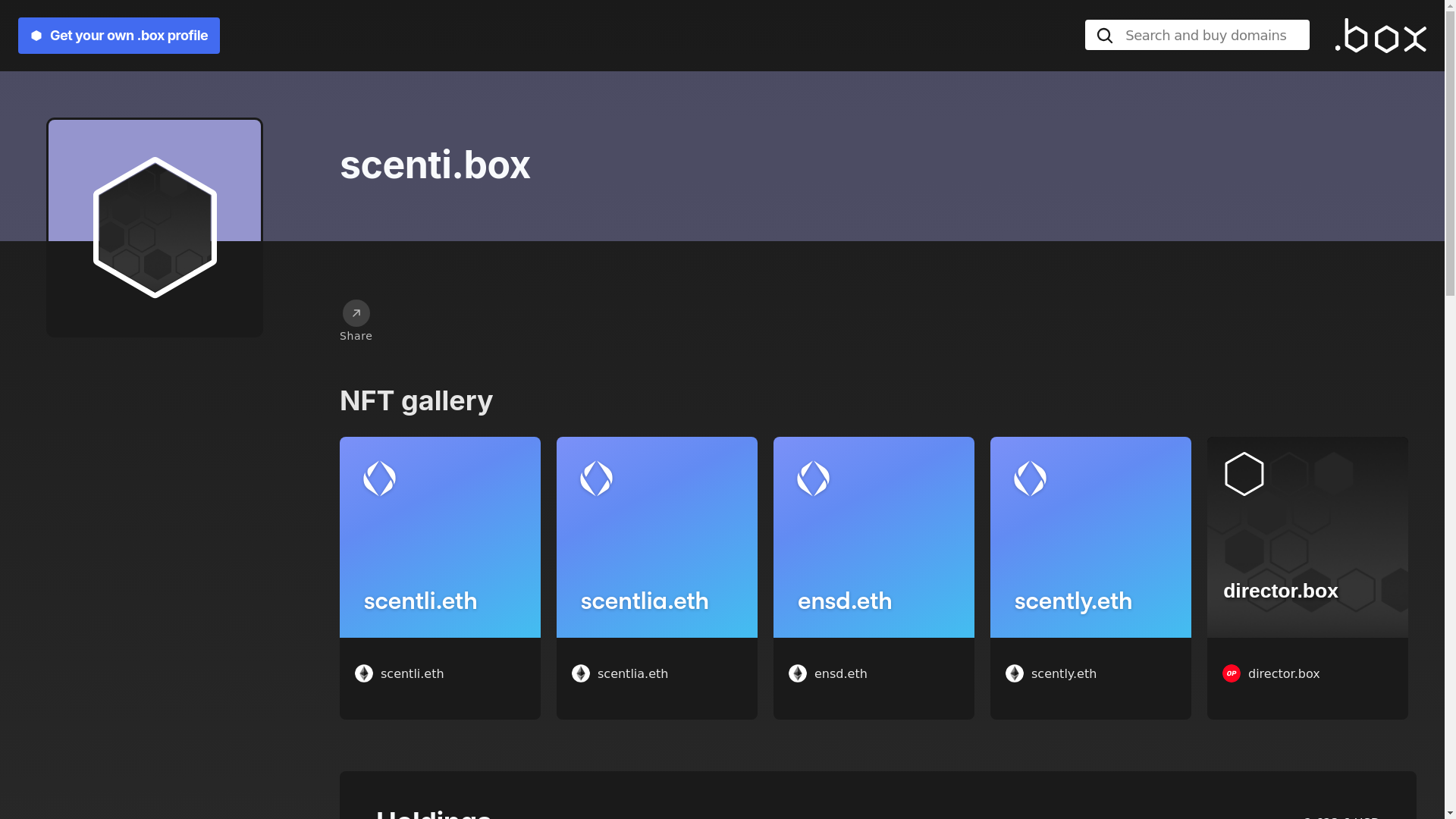
Task: Click Ethereum chain icon beside ensd.eth
Action: [x=798, y=673]
